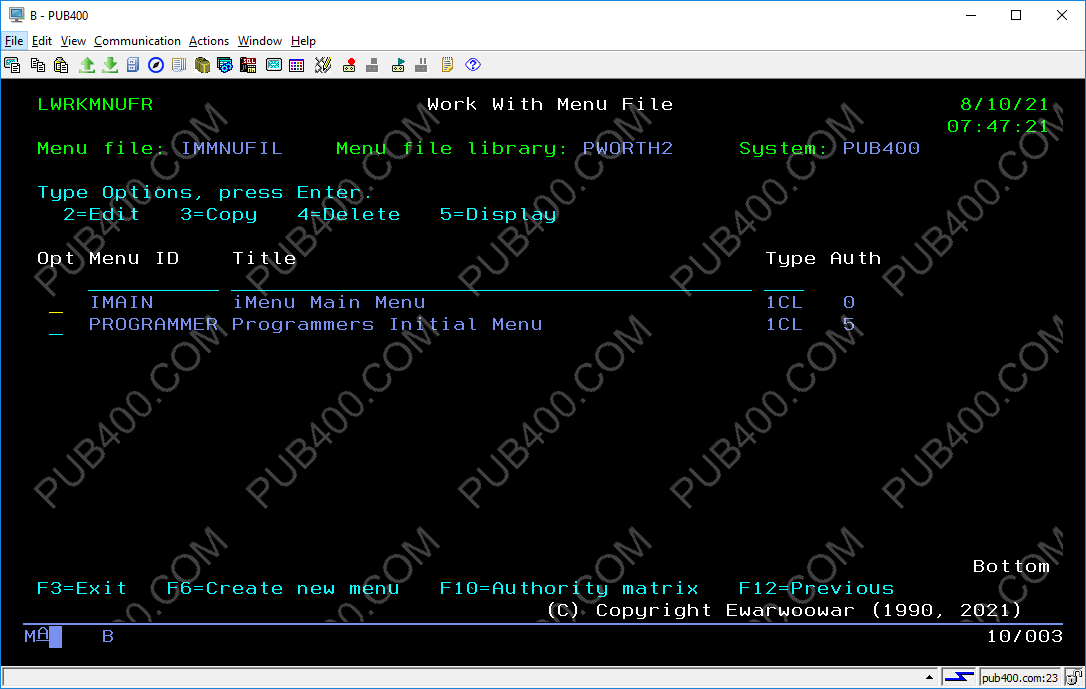This screenshot has height=689, width=1086.
Task: Click the cursor position 10/003 indicator
Action: (x=1024, y=636)
